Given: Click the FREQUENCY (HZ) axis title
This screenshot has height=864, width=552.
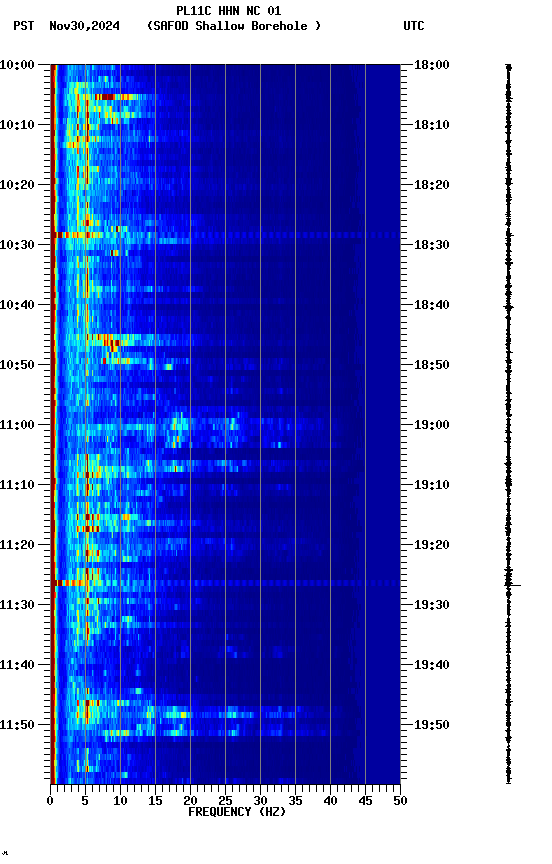Looking at the screenshot, I should pos(237,813).
